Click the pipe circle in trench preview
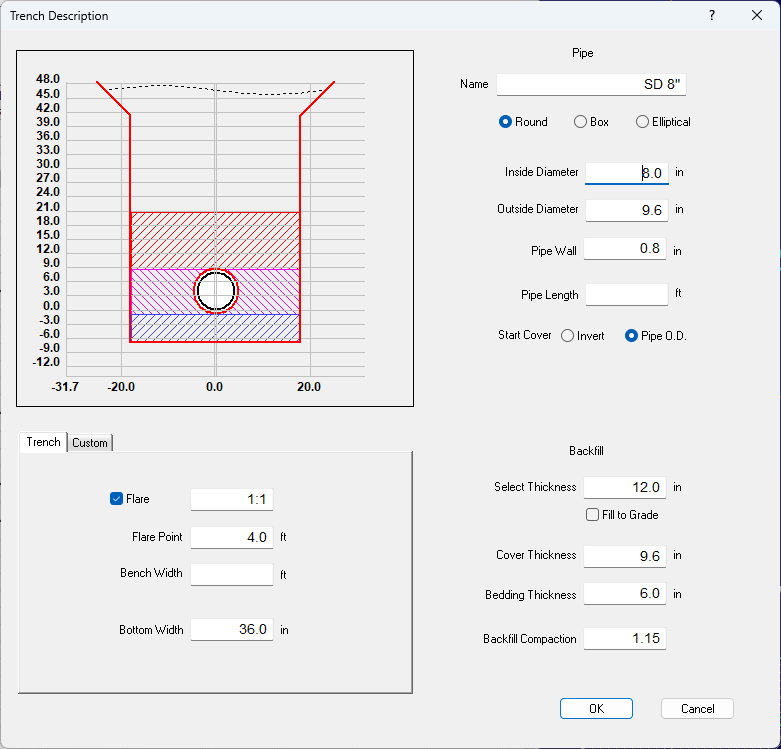The height and width of the screenshot is (749, 781). point(215,291)
